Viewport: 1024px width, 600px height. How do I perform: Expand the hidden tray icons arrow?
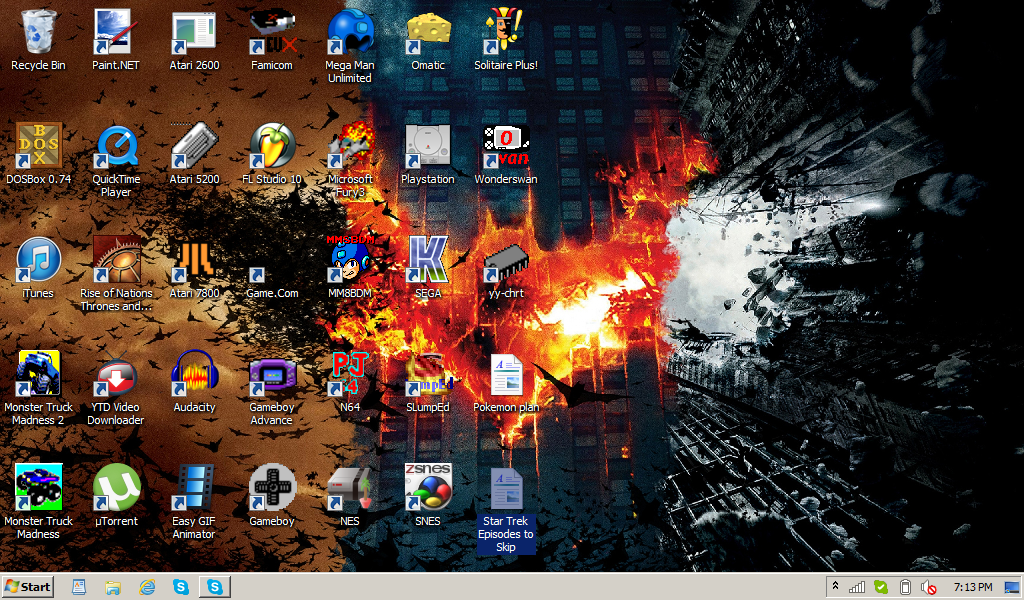[835, 587]
